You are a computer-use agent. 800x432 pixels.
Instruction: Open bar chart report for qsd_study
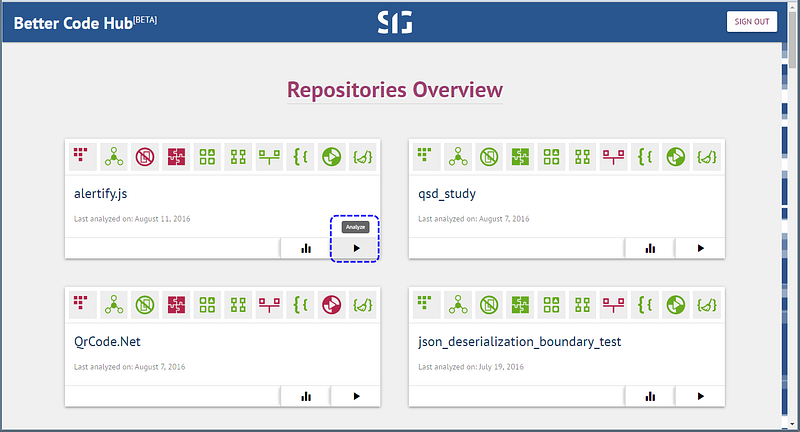coord(650,248)
